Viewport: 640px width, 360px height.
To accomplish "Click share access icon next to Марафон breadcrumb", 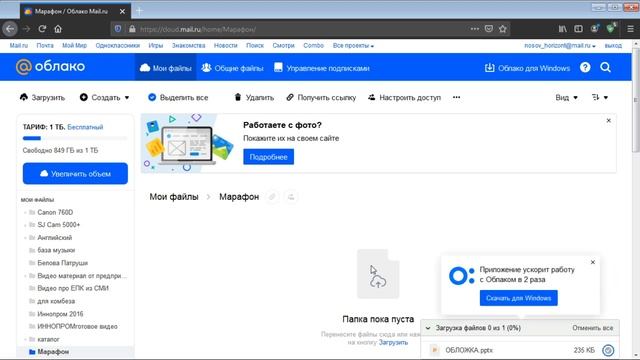I will pyautogui.click(x=291, y=197).
